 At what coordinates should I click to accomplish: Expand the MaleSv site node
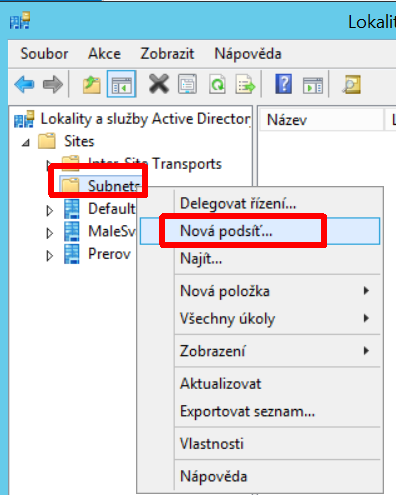click(x=50, y=233)
